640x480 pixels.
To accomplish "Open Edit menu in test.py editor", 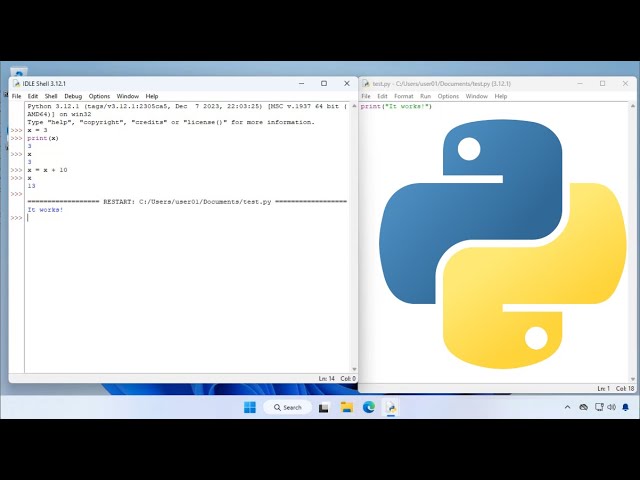I will tap(382, 96).
